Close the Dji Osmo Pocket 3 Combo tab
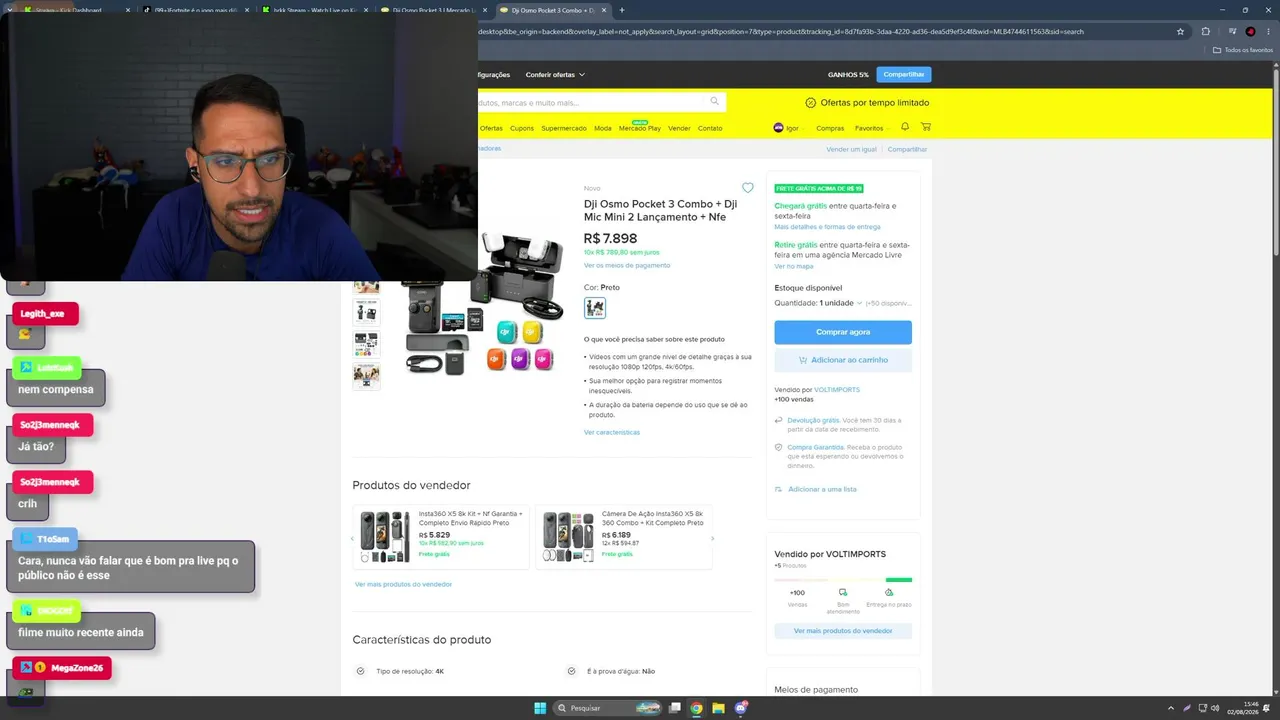Image resolution: width=1280 pixels, height=720 pixels. coord(605,10)
